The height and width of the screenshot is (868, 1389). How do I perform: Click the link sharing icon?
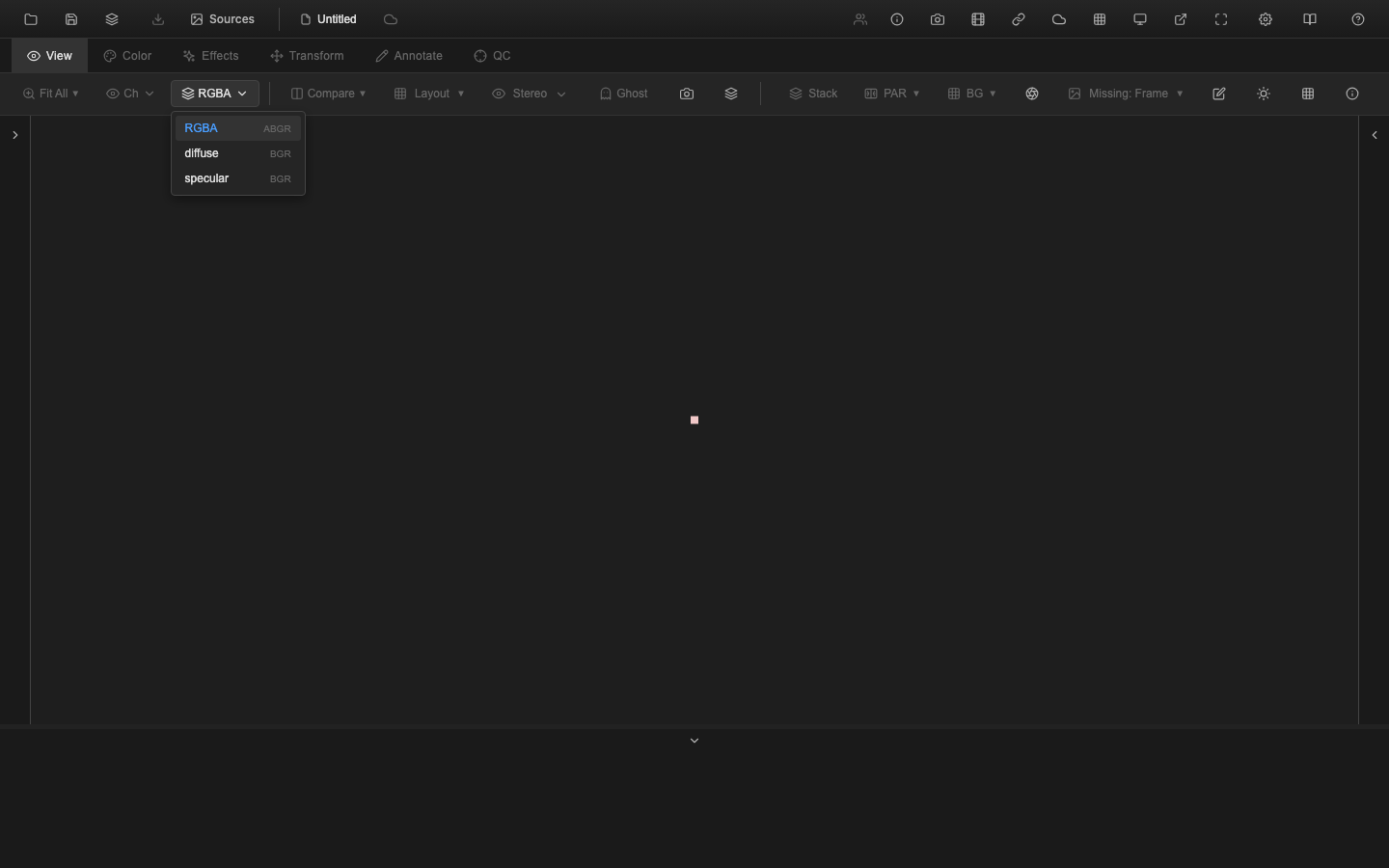(1018, 19)
